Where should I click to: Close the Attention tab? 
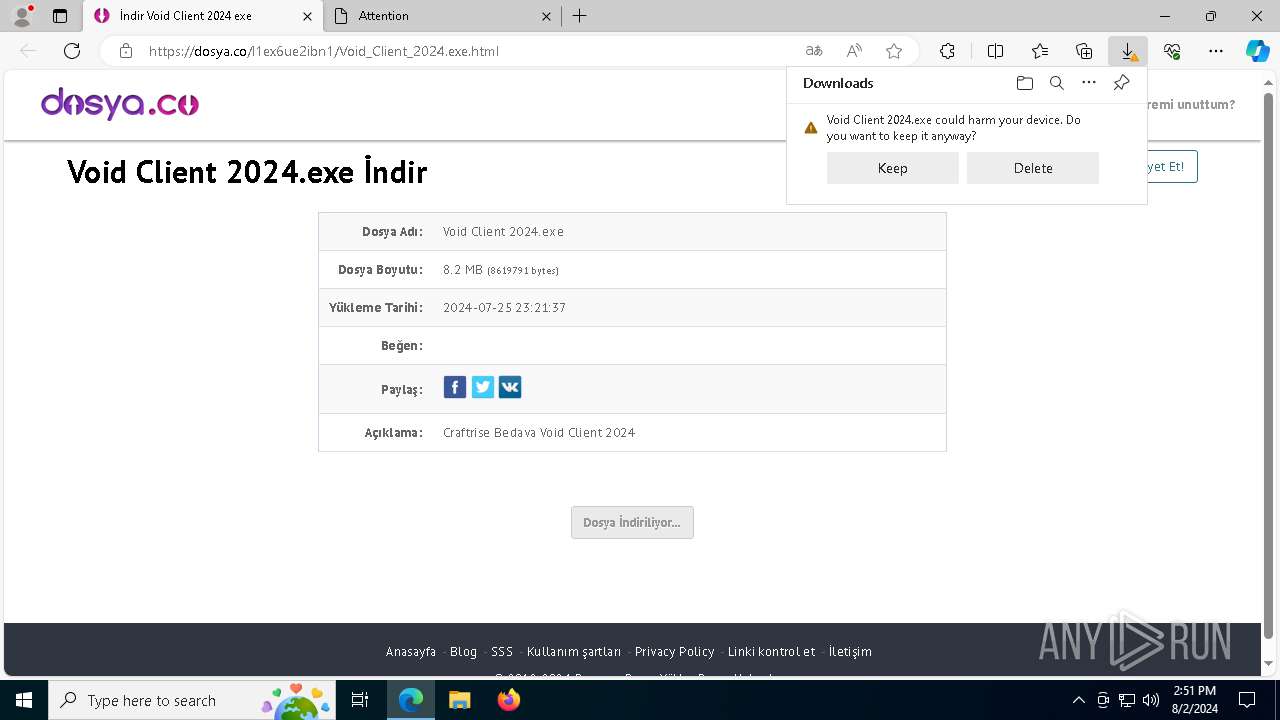[546, 16]
